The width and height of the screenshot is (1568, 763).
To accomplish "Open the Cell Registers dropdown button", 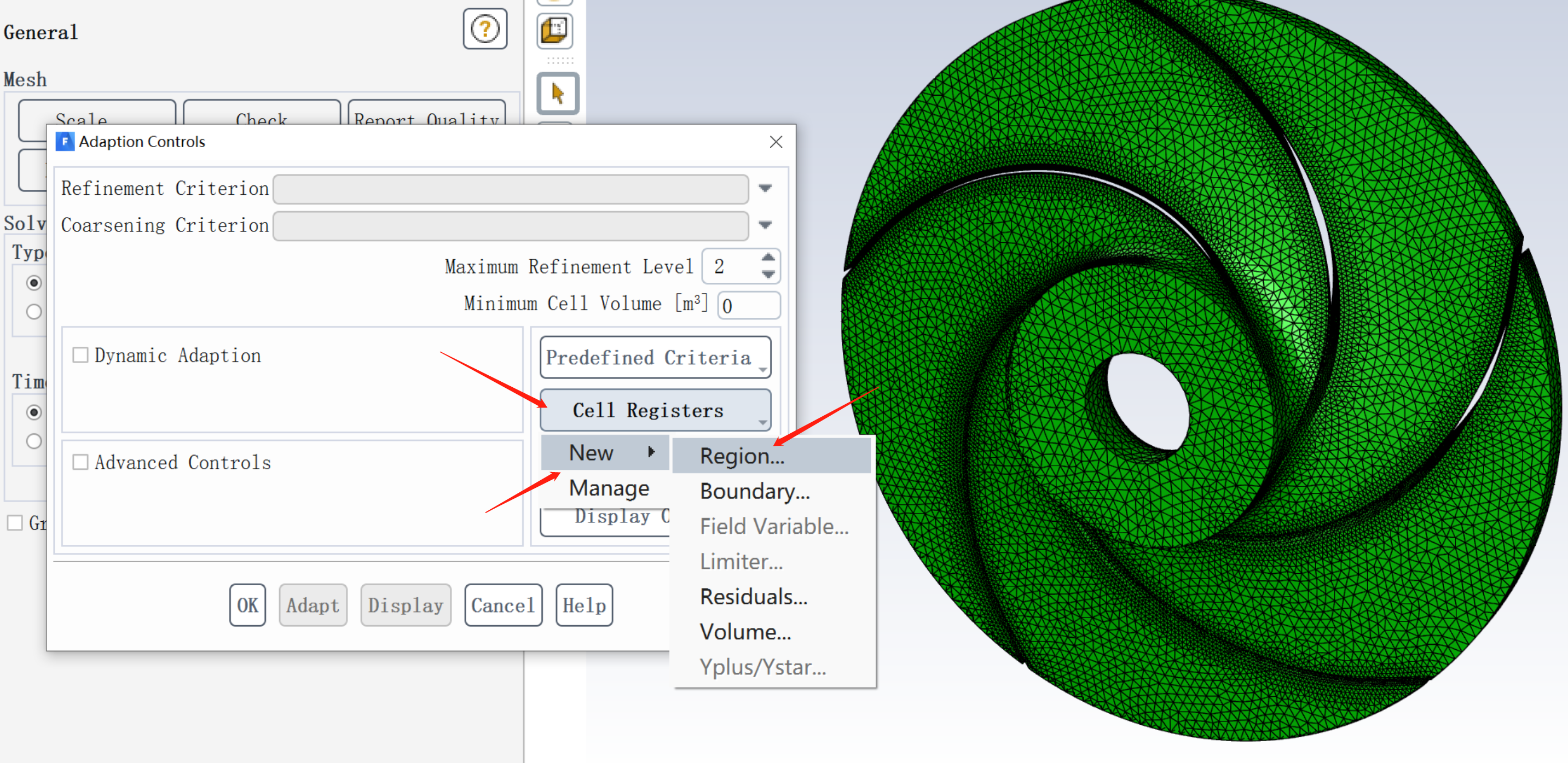I will click(x=655, y=411).
